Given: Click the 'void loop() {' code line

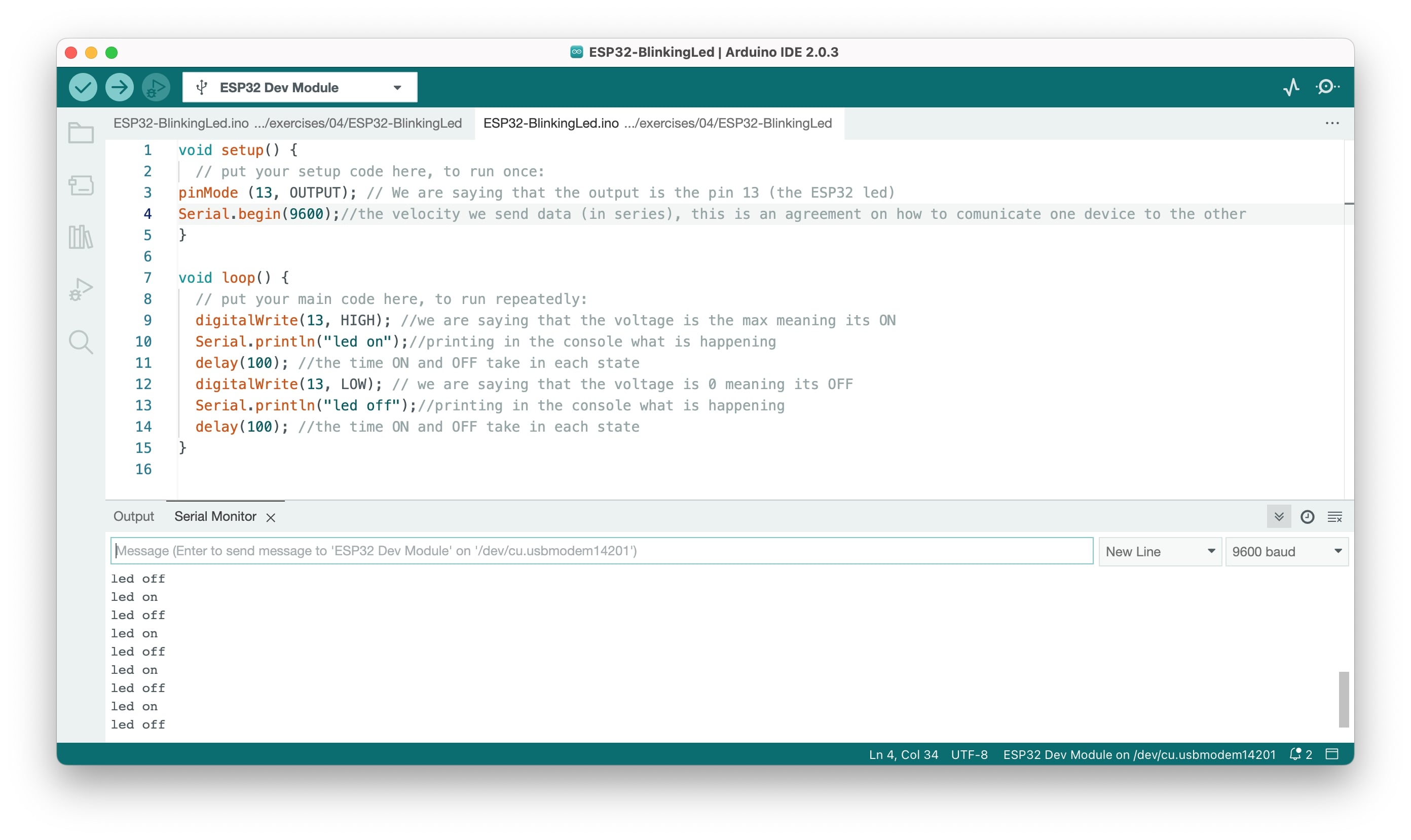Looking at the screenshot, I should 234,278.
